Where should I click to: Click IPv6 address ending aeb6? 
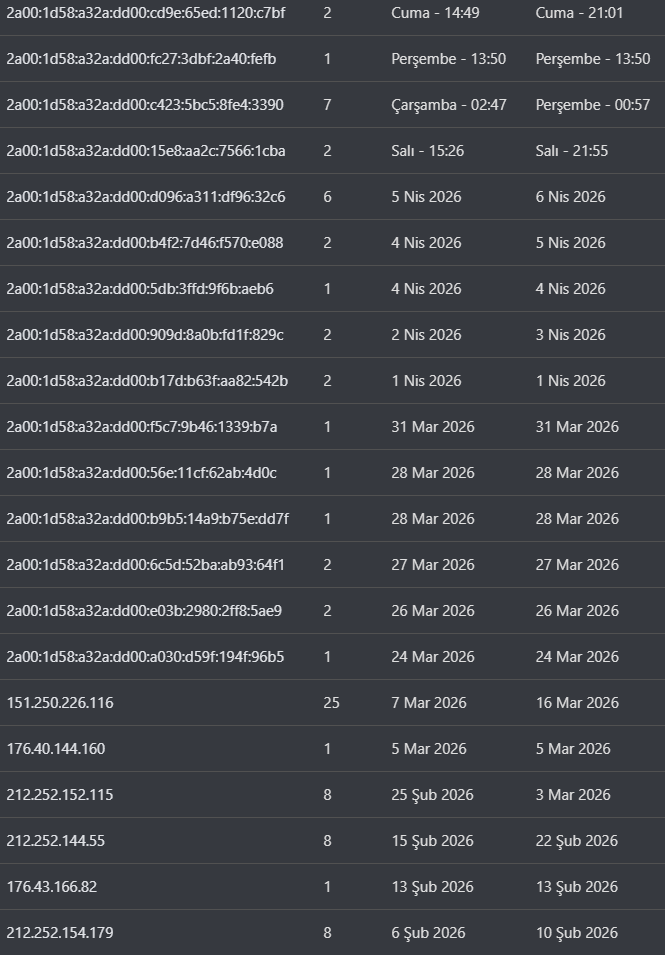click(x=140, y=289)
